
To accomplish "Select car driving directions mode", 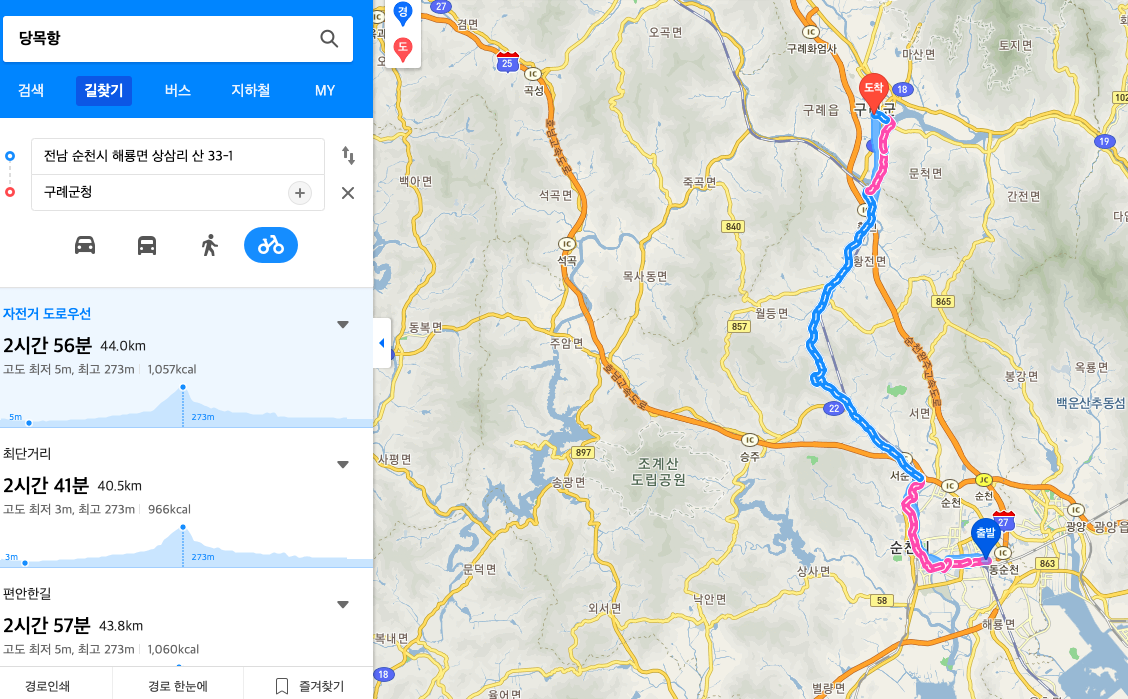I will click(x=85, y=245).
